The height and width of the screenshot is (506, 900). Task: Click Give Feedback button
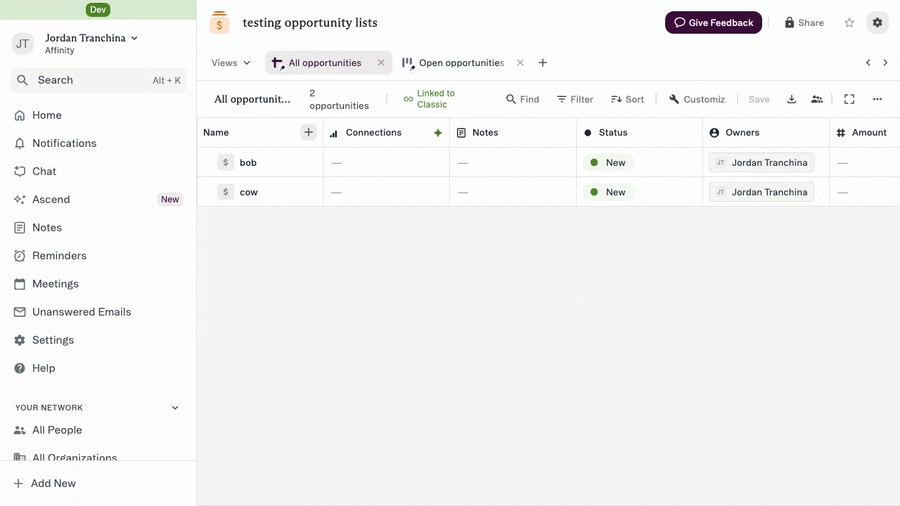713,22
